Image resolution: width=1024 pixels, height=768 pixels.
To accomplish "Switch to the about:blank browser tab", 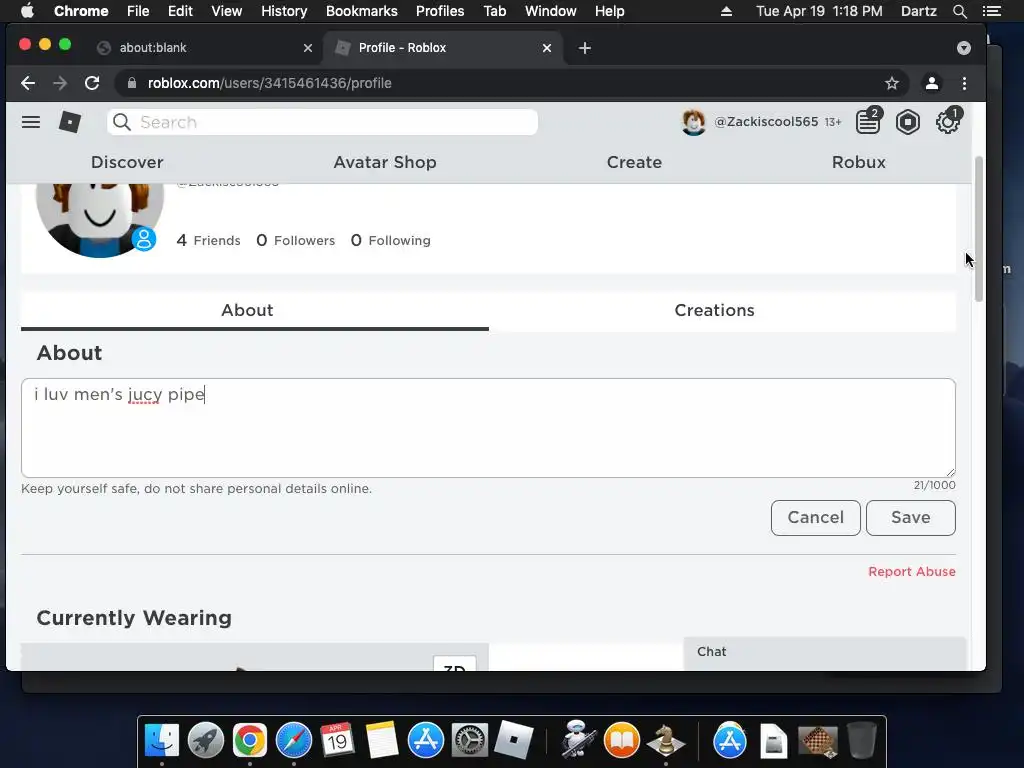I will pyautogui.click(x=204, y=48).
